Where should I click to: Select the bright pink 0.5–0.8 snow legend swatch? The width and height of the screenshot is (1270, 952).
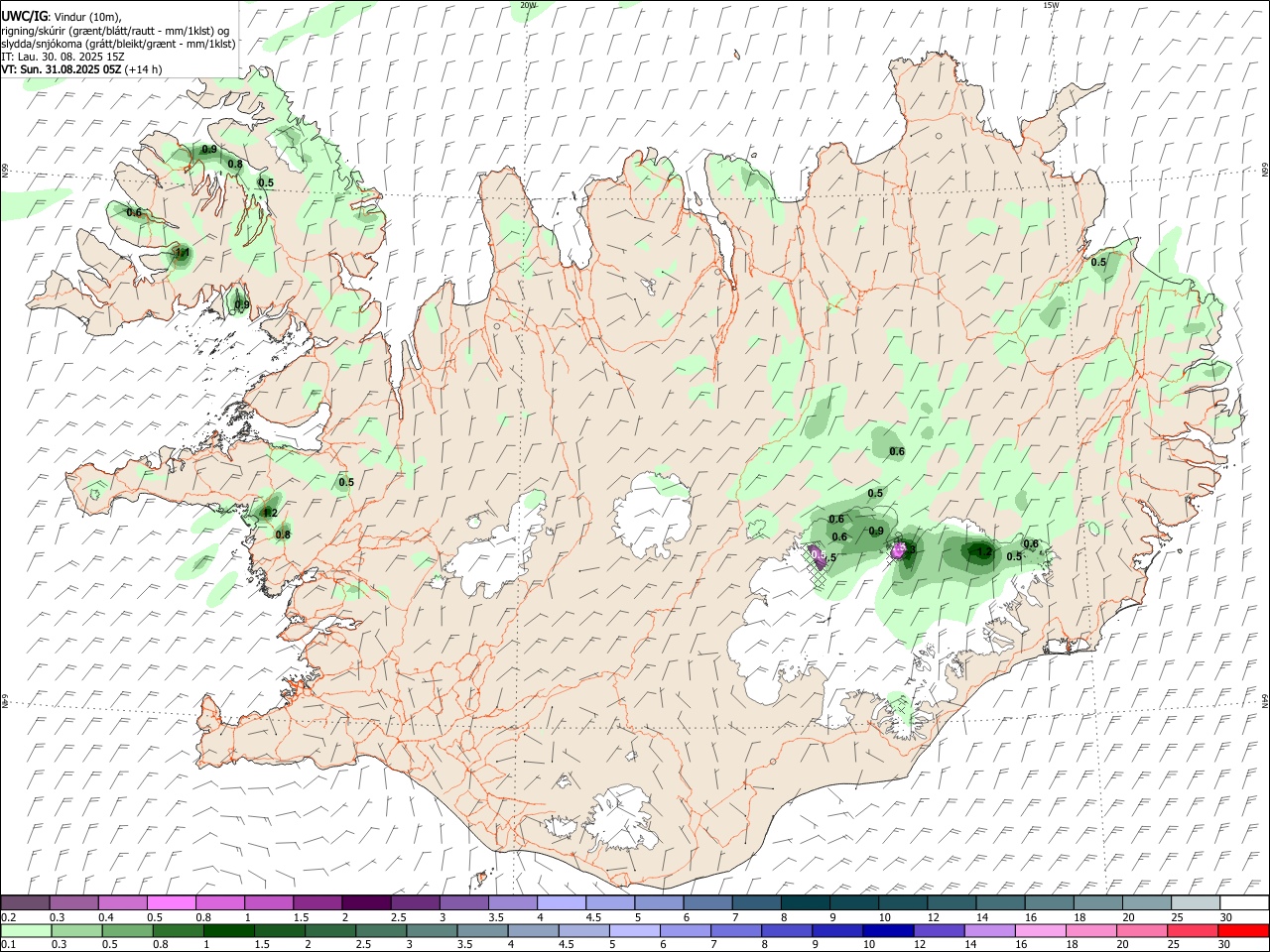pyautogui.click(x=171, y=902)
